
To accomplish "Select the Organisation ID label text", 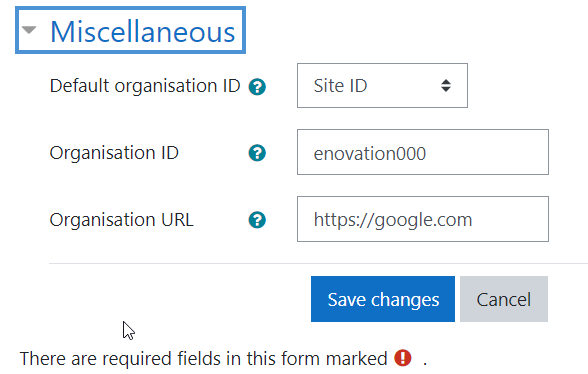I will click(114, 153).
